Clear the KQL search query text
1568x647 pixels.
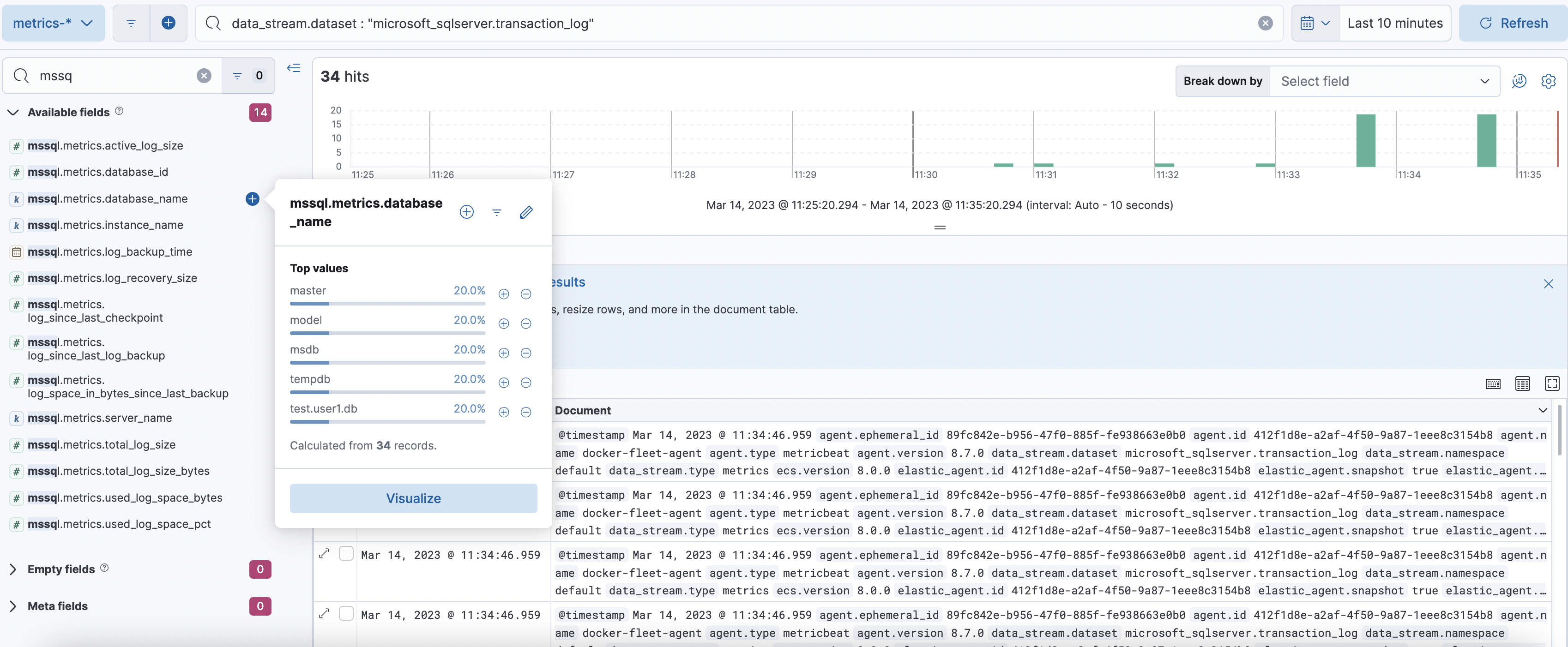[1265, 23]
